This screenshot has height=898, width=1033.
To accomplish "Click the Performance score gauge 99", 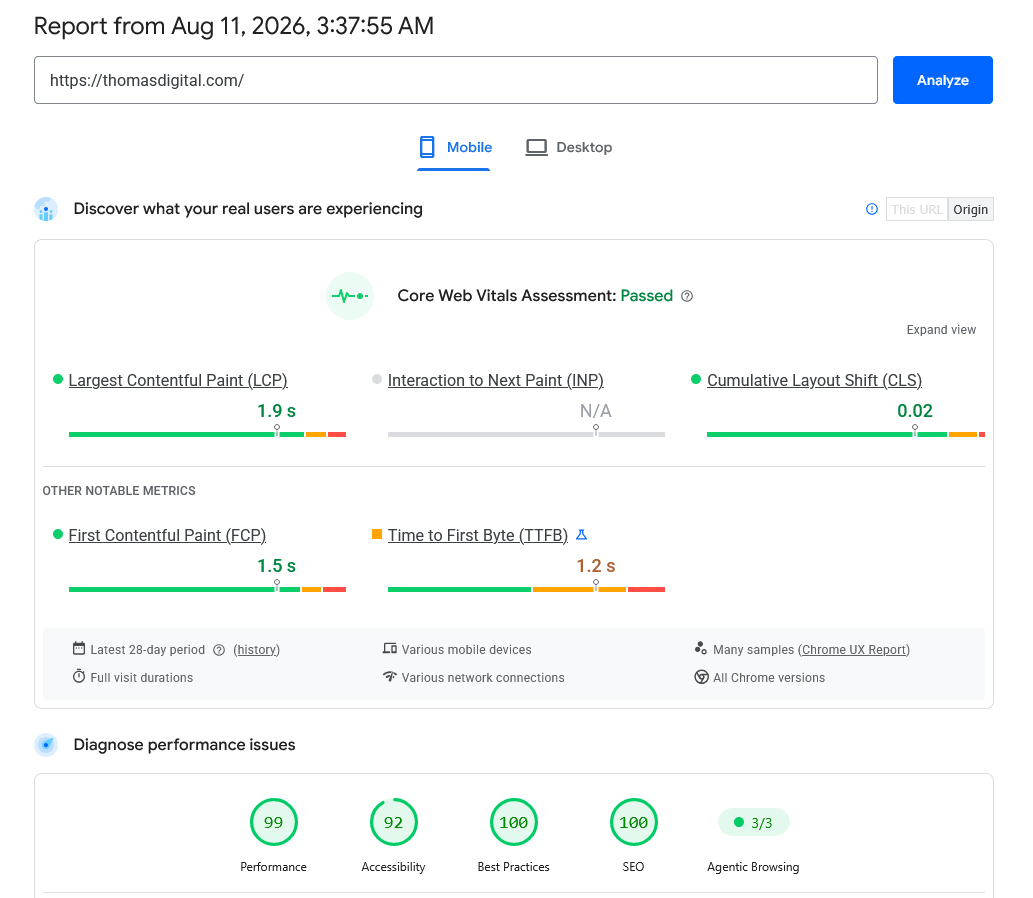I will tap(273, 822).
